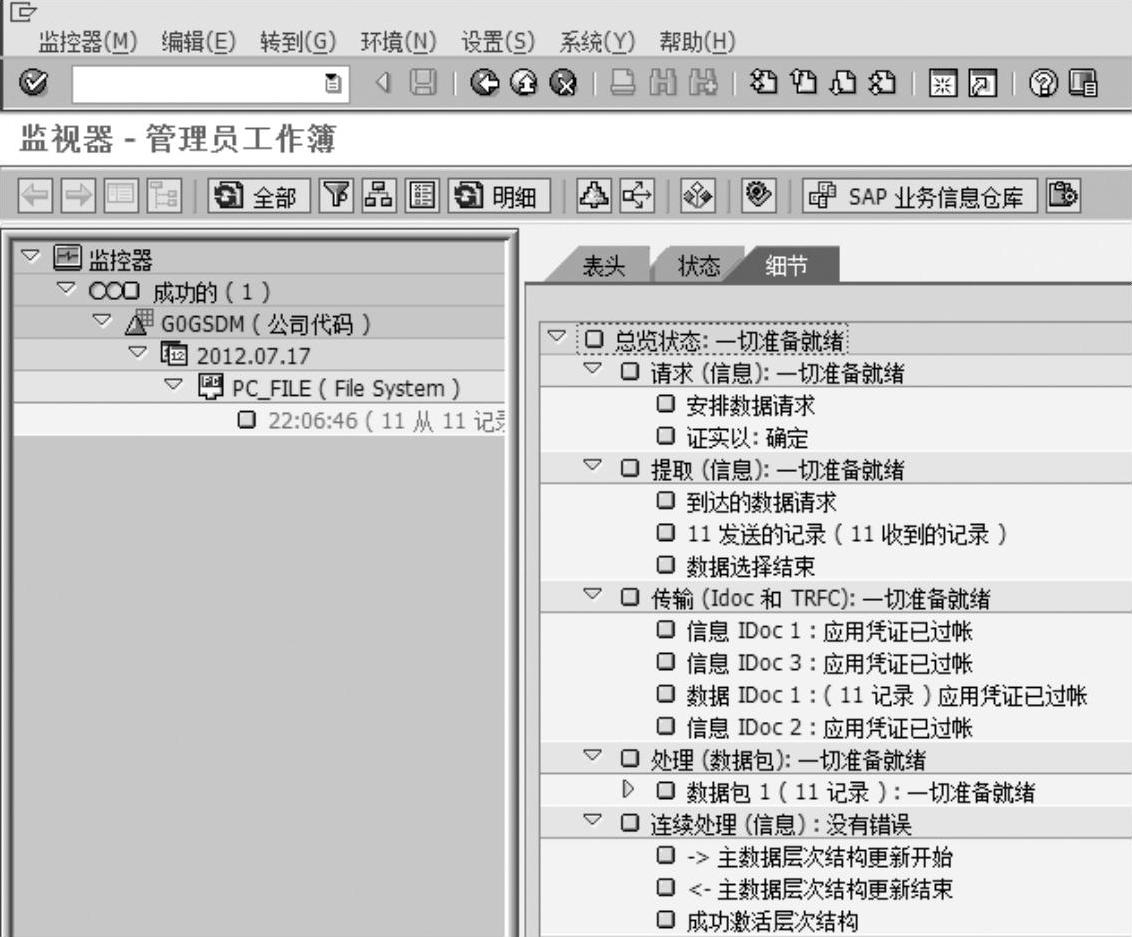Screen dimensions: 1132x937
Task: Expand the 数据包 1 ( 11 记录 ) node
Action: (628, 789)
